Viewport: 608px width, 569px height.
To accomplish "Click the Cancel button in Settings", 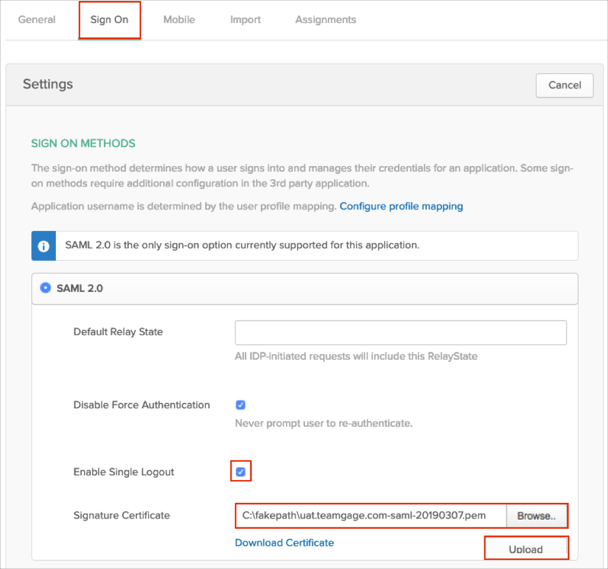I will point(564,85).
